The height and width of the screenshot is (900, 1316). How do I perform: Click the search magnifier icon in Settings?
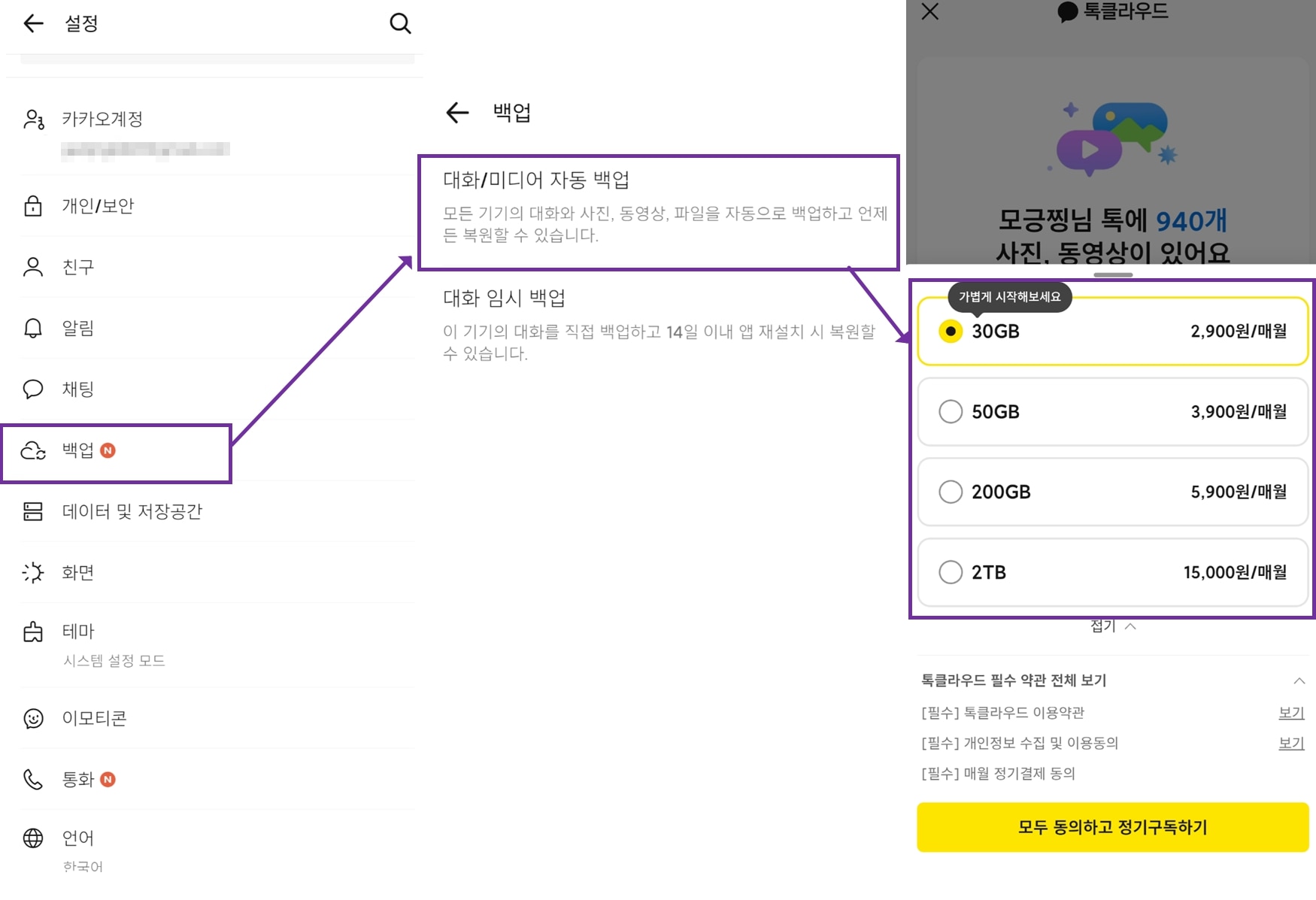pyautogui.click(x=400, y=24)
